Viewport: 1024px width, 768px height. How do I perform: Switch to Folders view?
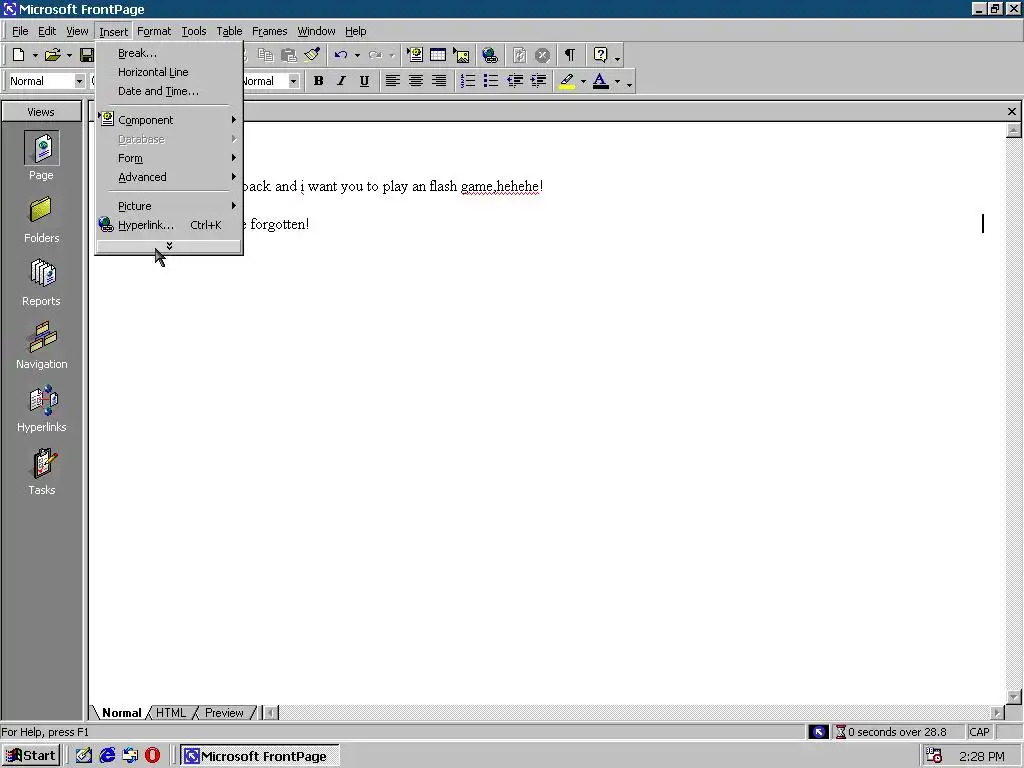pyautogui.click(x=41, y=220)
